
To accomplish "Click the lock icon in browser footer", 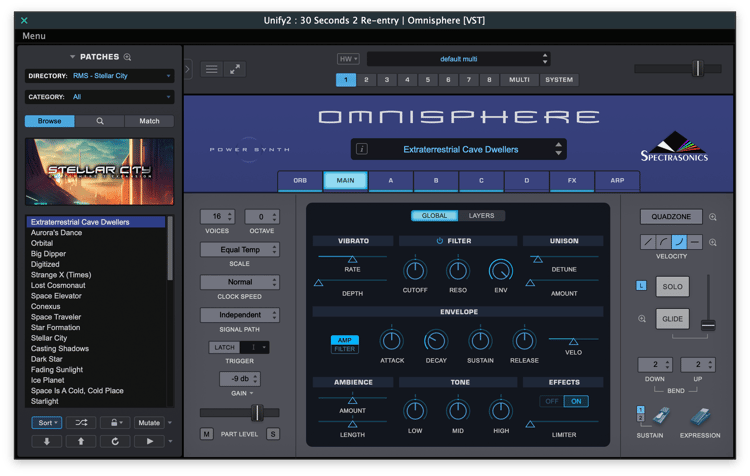I will tap(115, 422).
